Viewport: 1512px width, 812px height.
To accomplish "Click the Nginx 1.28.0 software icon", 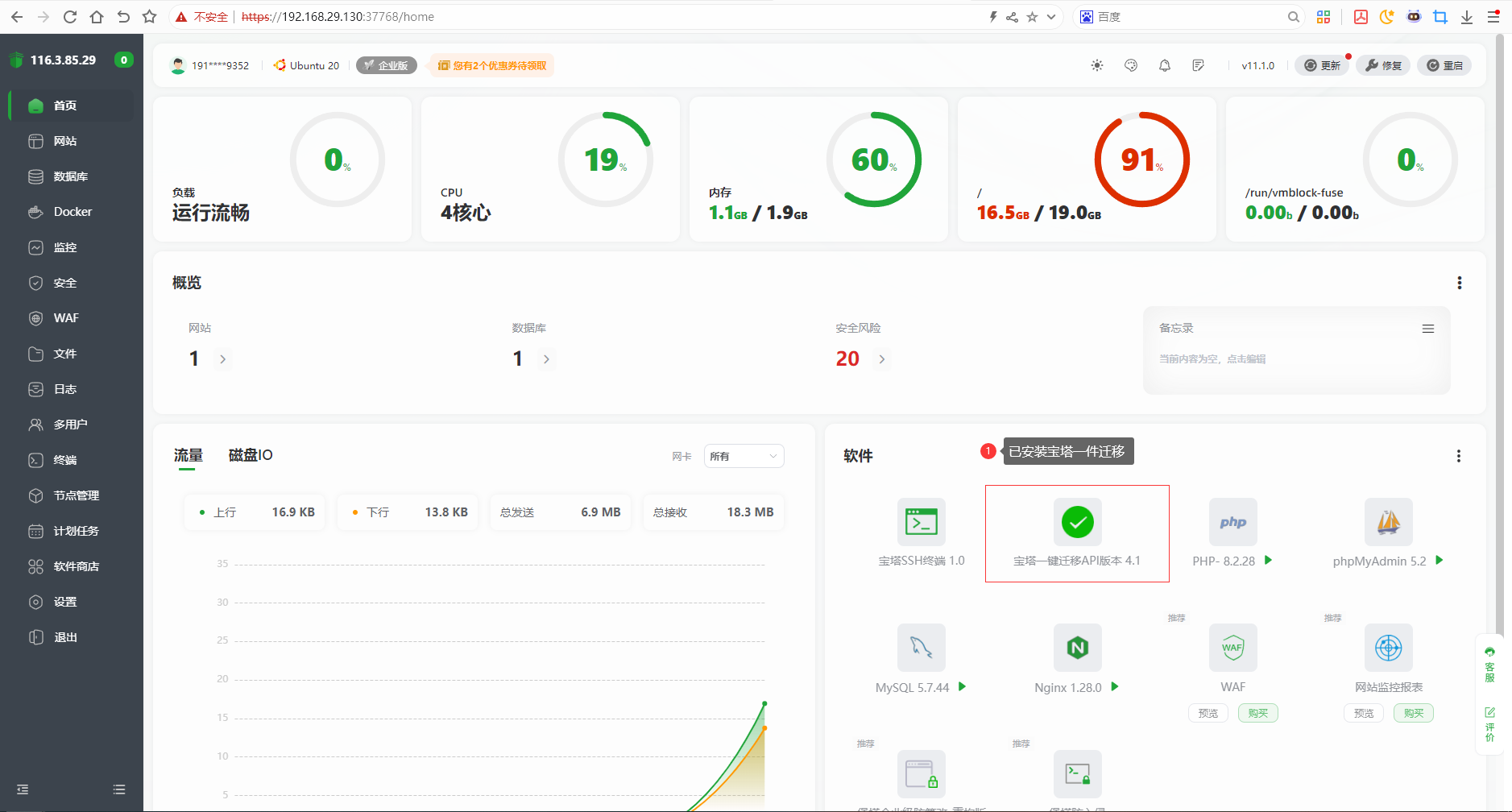I will pos(1077,648).
